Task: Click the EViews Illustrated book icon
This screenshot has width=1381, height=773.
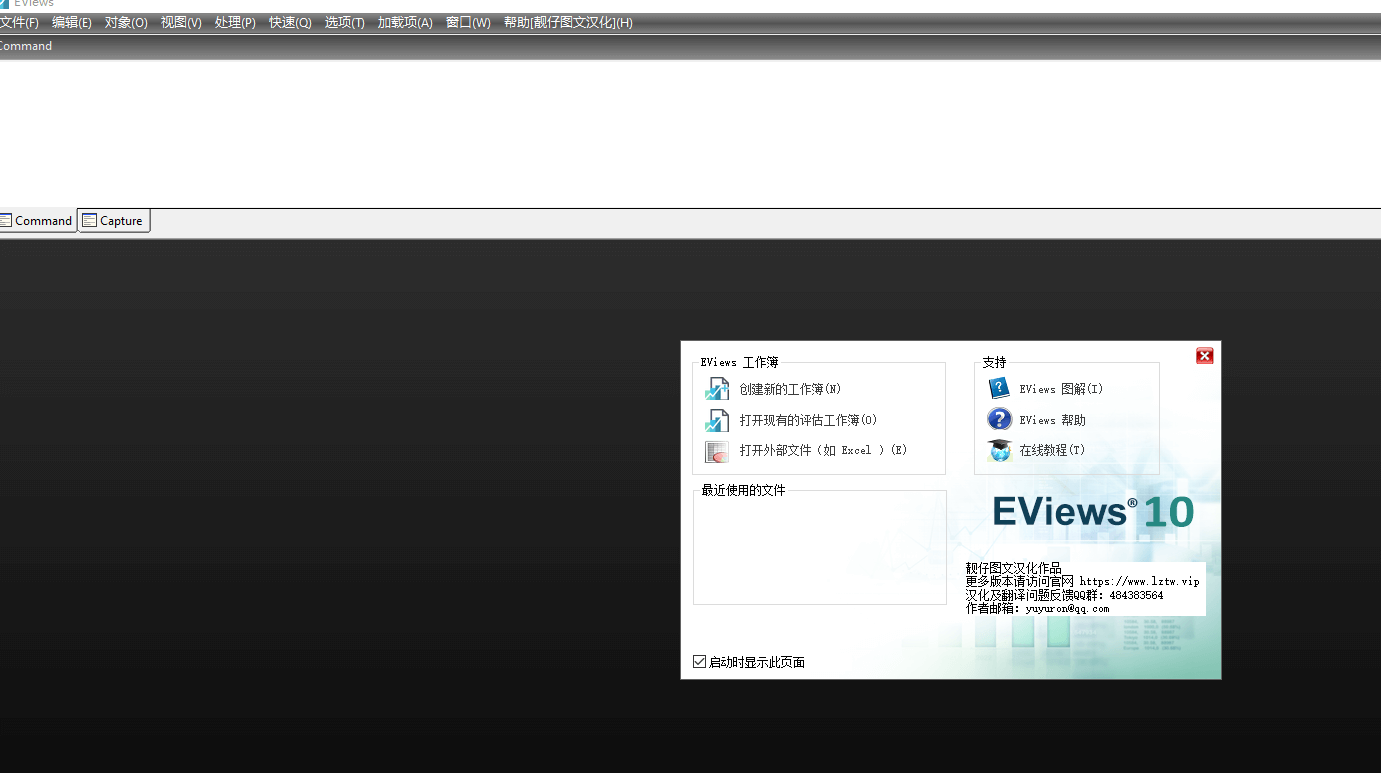Action: click(x=999, y=388)
